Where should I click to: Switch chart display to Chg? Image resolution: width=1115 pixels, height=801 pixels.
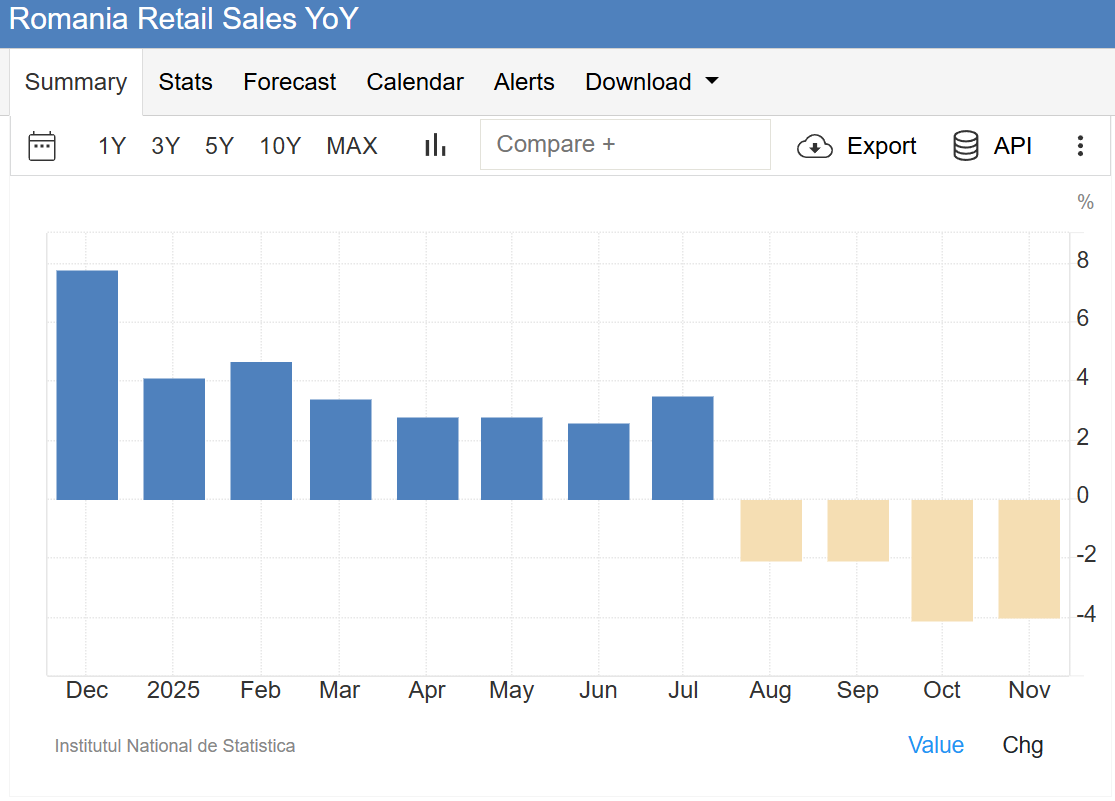(x=1022, y=745)
